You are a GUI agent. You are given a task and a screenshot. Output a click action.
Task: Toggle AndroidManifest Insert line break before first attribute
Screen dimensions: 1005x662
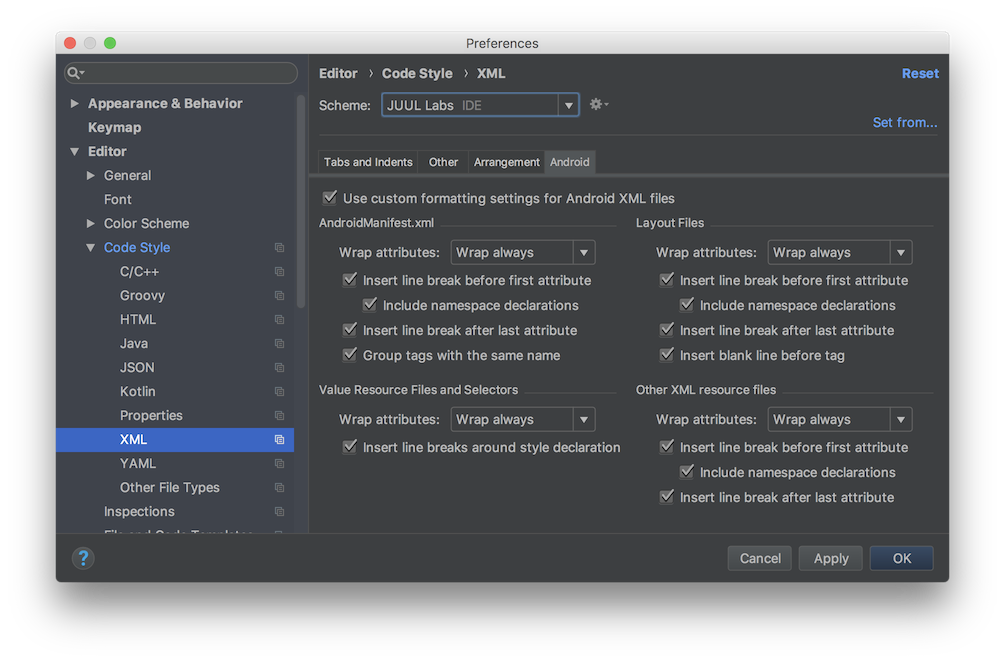tap(350, 279)
